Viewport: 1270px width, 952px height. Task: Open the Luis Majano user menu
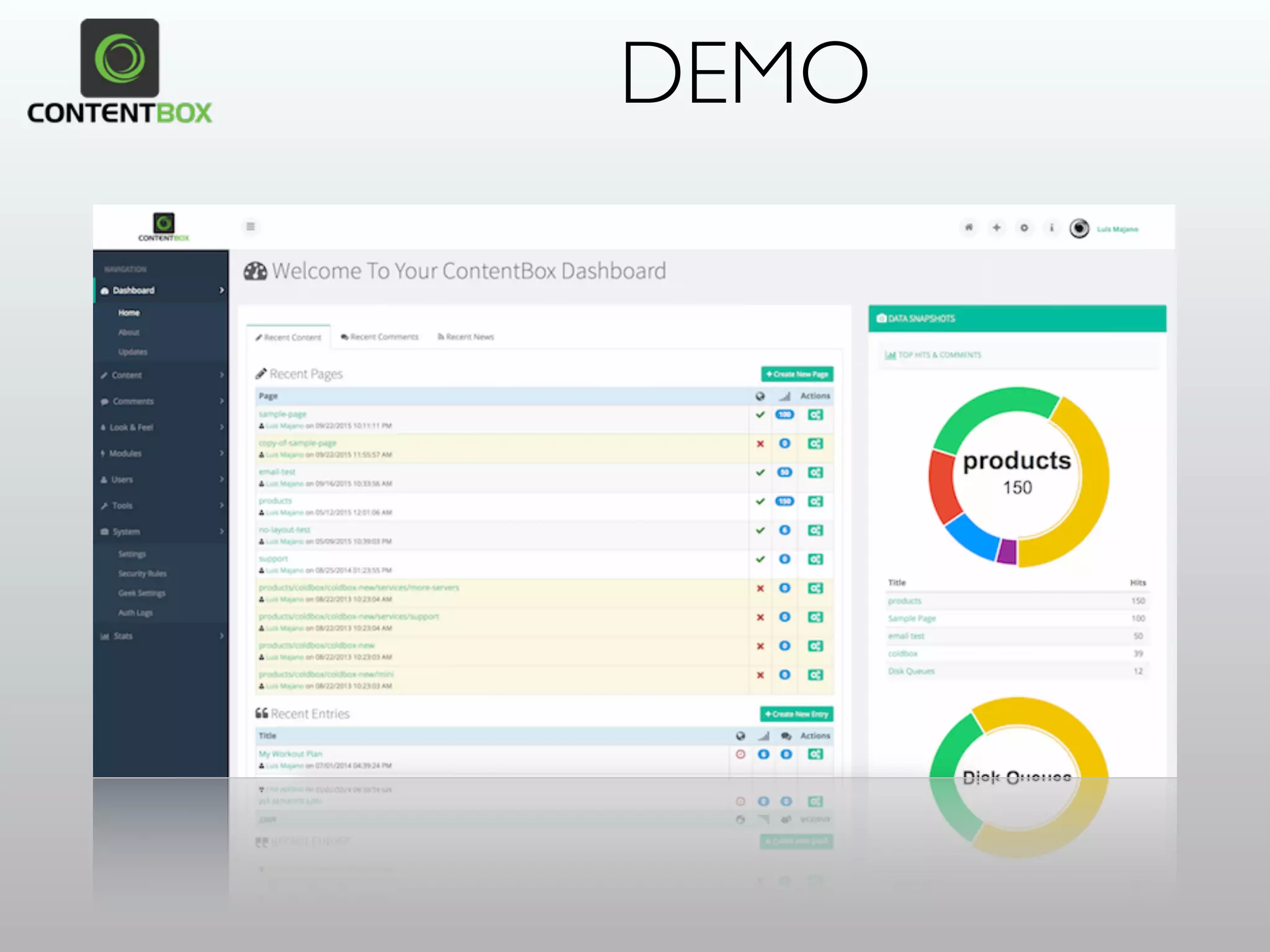coord(1117,229)
